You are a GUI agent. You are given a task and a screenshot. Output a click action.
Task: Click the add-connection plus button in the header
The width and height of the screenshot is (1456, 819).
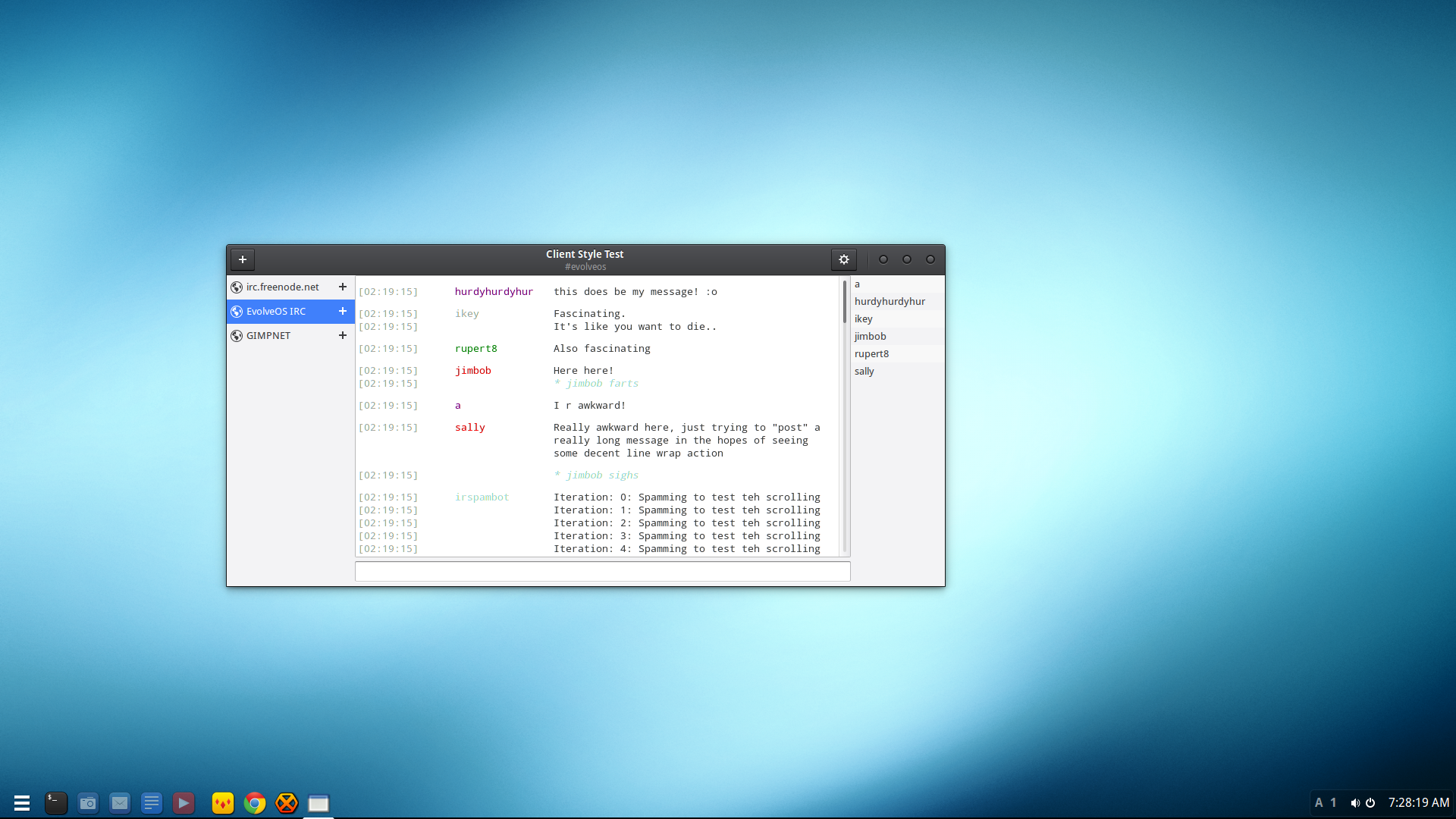point(243,259)
